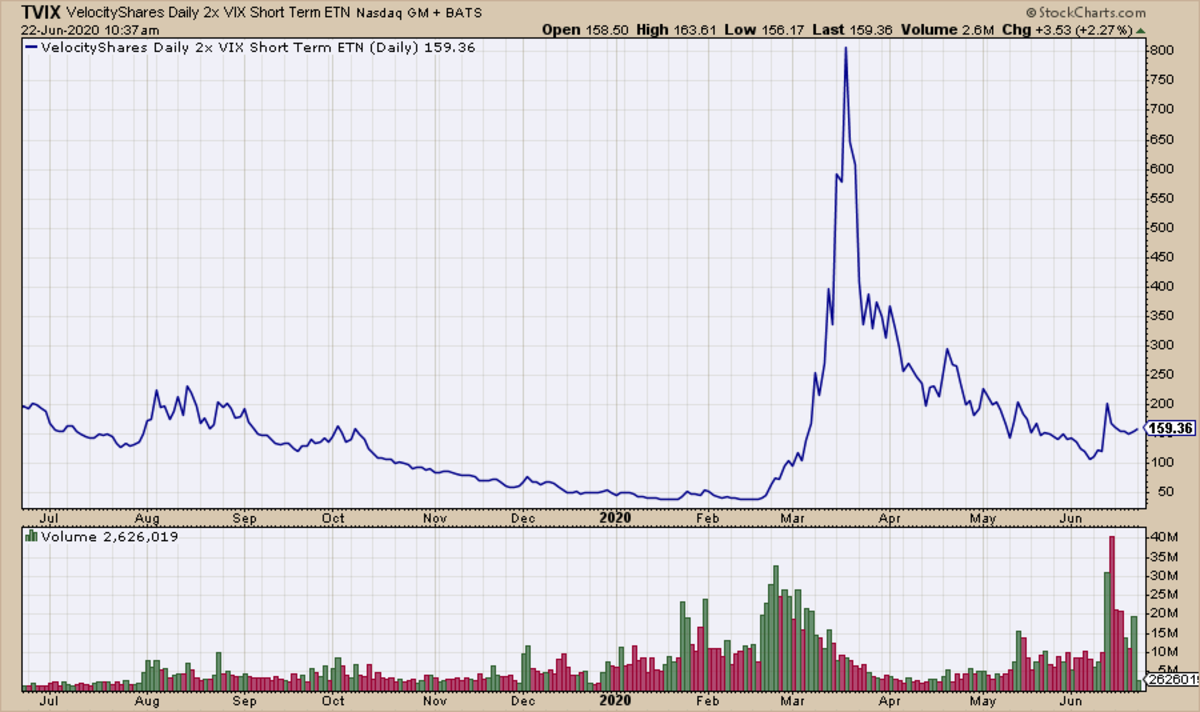Click the 800 price axis label
Image resolution: width=1200 pixels, height=712 pixels.
(1160, 51)
